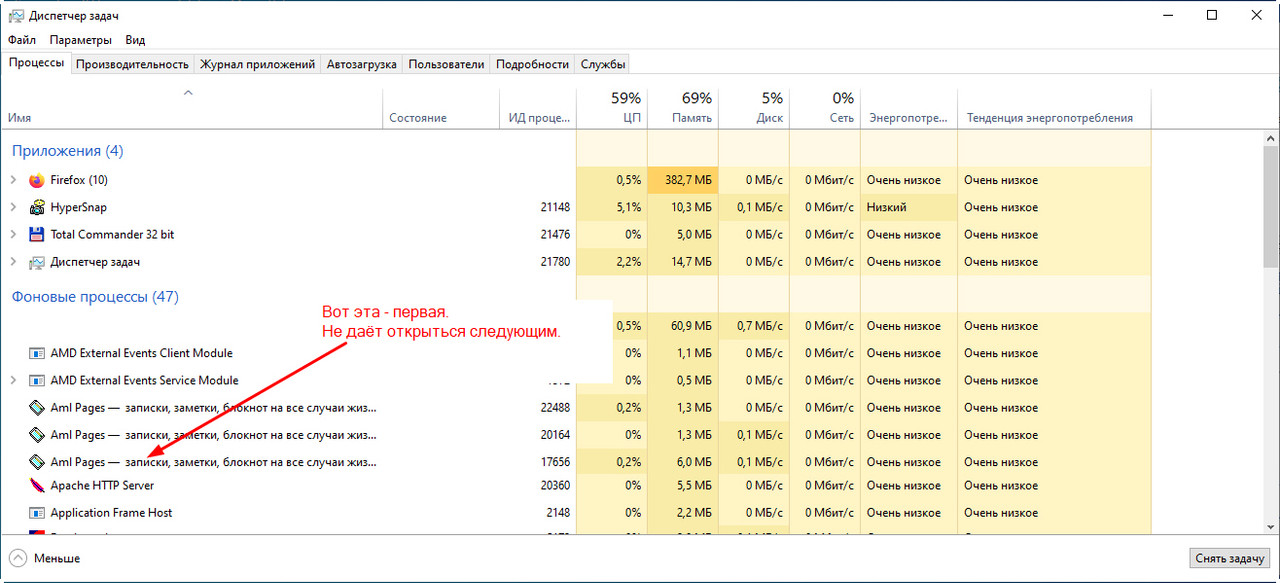Switch to the Производительность tab
This screenshot has height=583, width=1280.
point(132,64)
